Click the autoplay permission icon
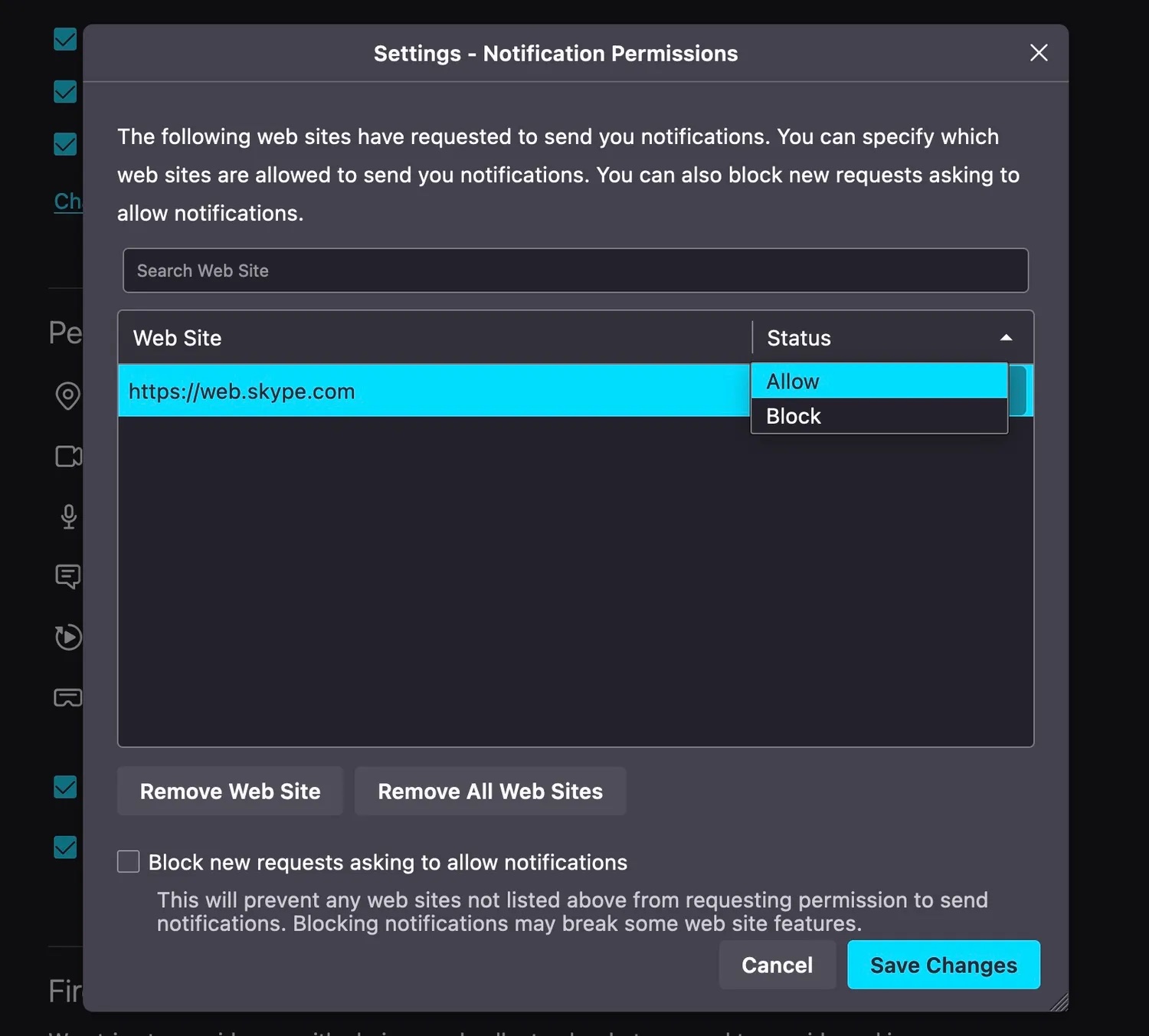Viewport: 1149px width, 1036px height. click(68, 637)
